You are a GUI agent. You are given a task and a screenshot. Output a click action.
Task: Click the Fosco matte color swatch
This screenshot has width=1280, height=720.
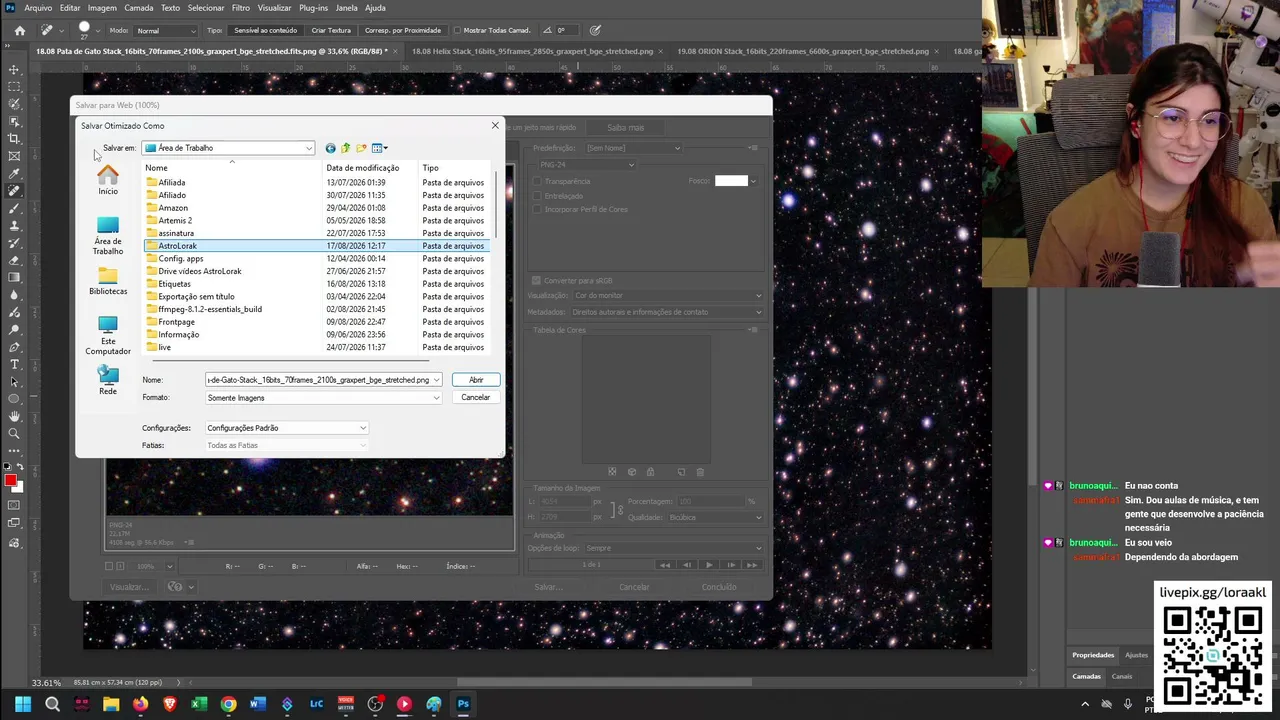coord(731,181)
